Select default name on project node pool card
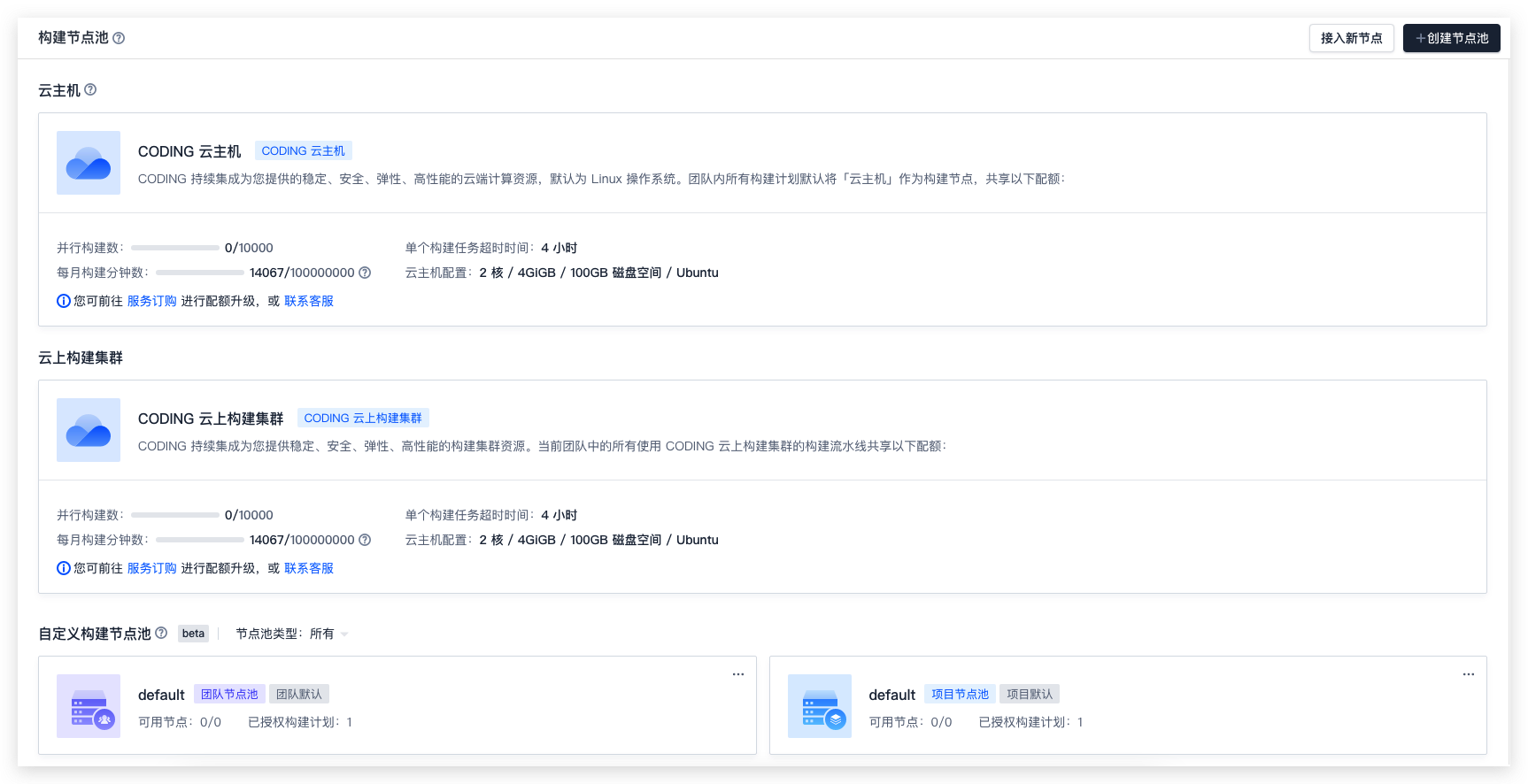 892,695
